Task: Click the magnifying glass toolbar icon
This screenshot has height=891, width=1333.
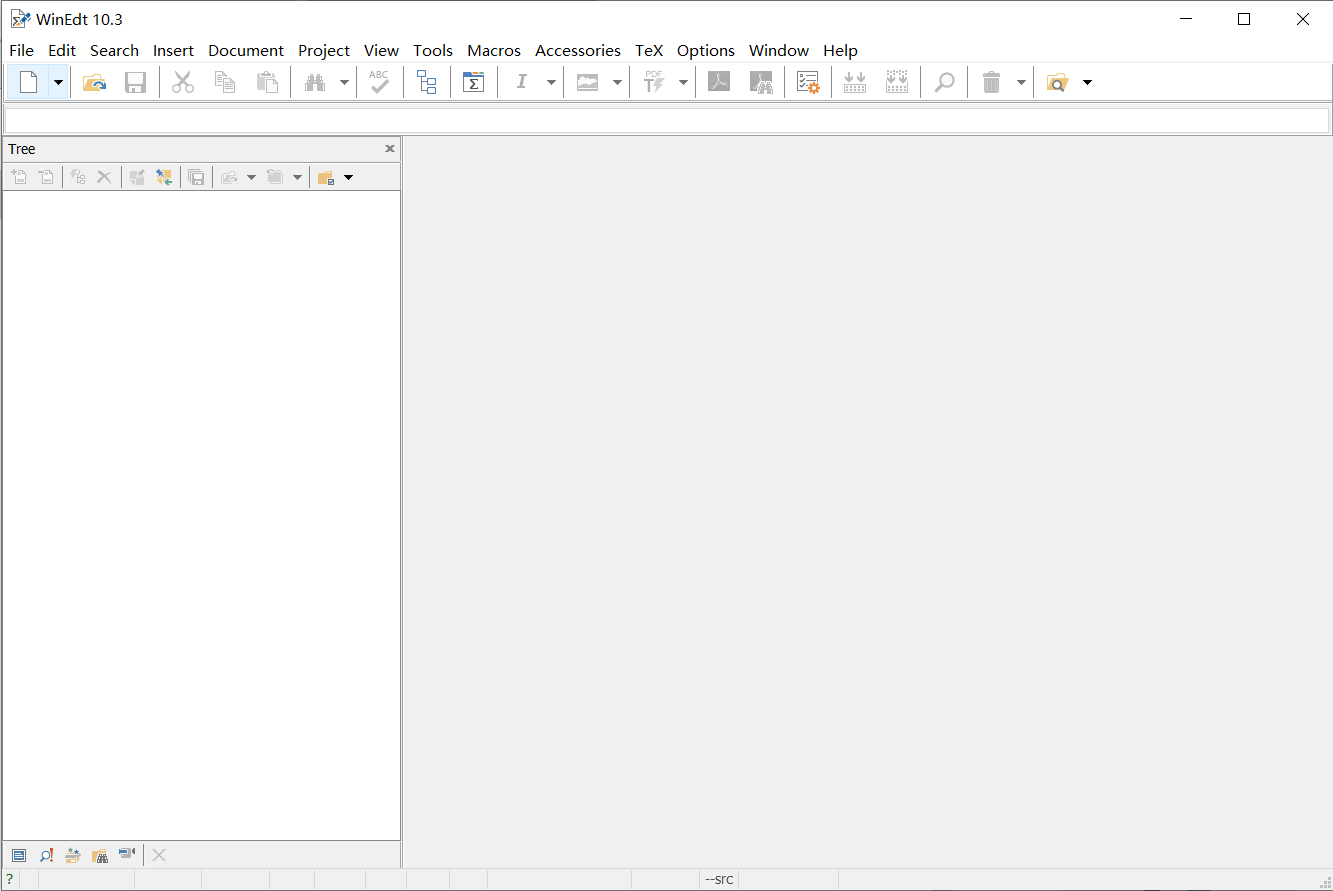Action: pos(944,82)
